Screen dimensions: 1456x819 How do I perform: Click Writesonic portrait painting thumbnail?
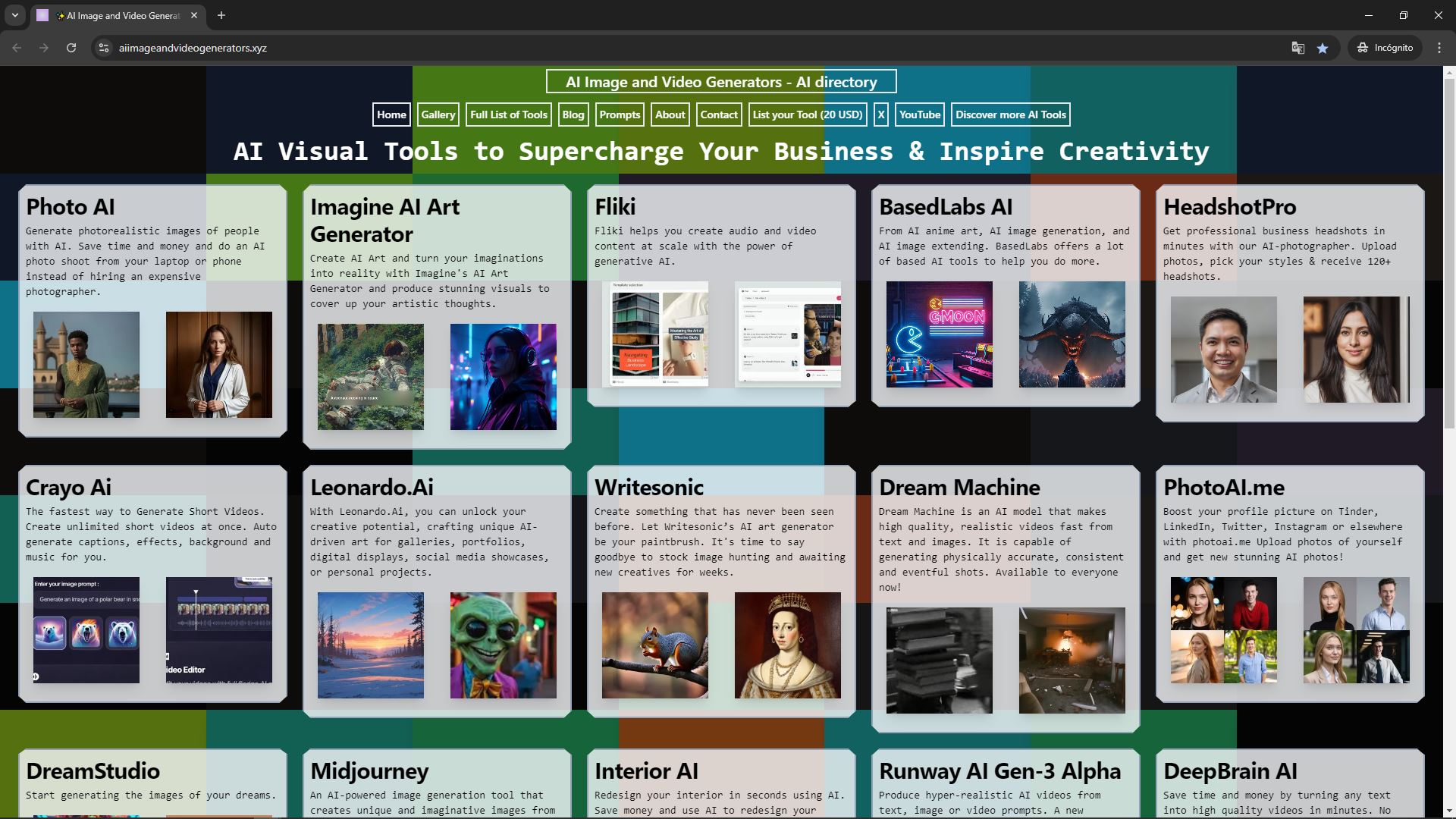pyautogui.click(x=788, y=645)
